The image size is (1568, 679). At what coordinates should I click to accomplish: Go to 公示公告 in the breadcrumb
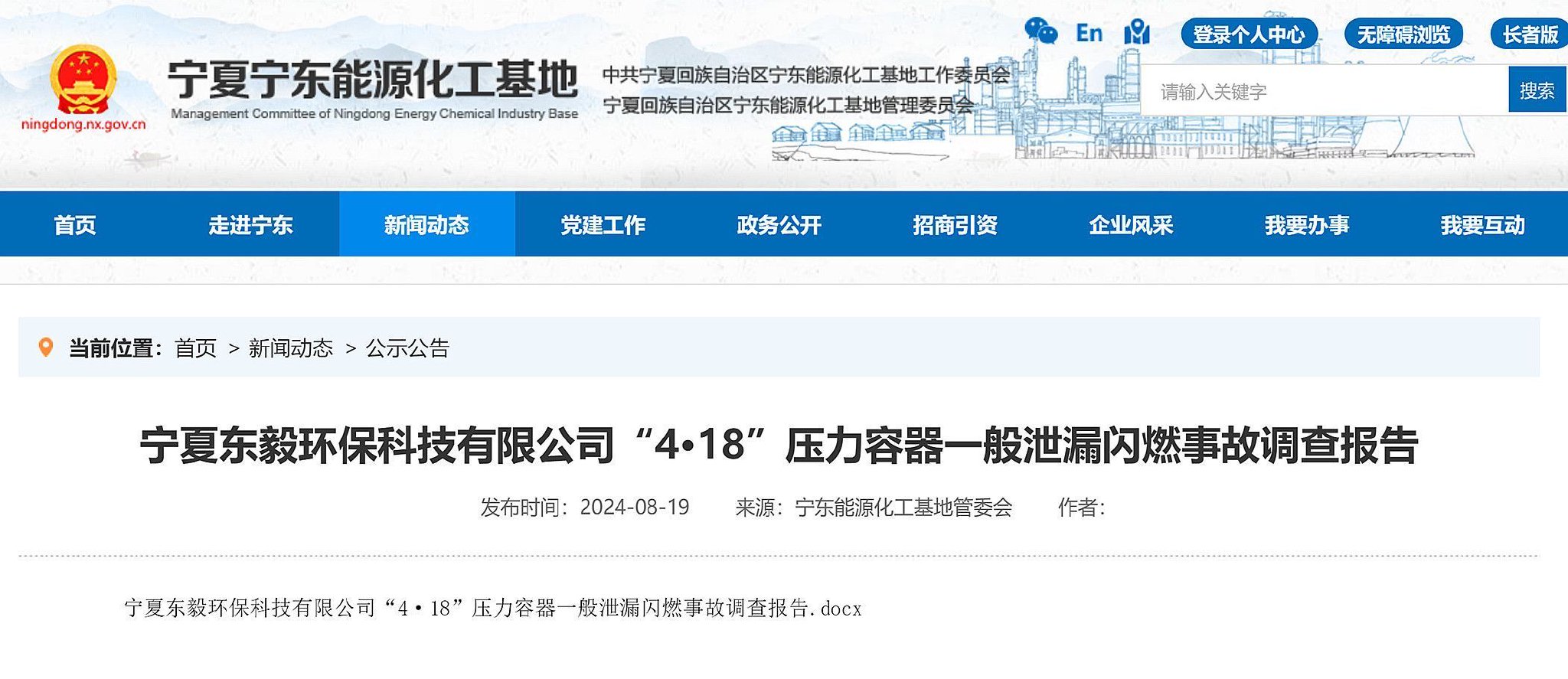point(407,348)
